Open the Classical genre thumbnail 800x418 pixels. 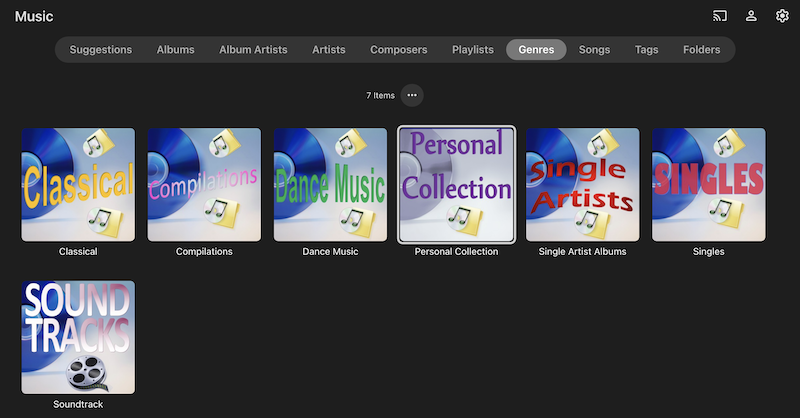coord(78,185)
